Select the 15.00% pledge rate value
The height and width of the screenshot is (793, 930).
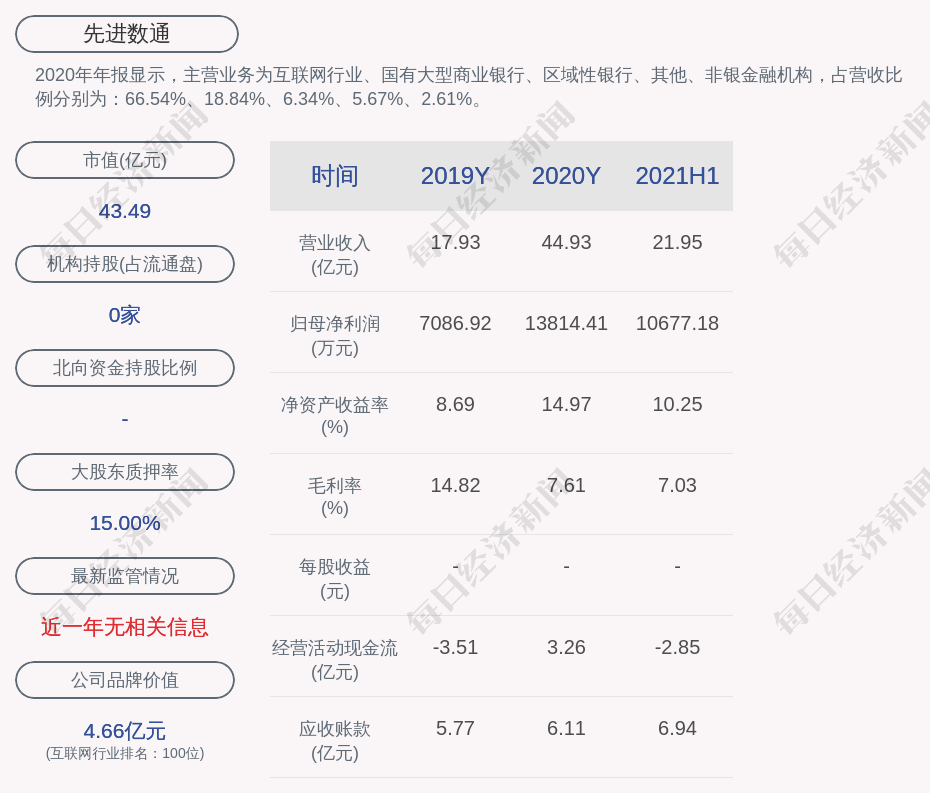pos(125,523)
